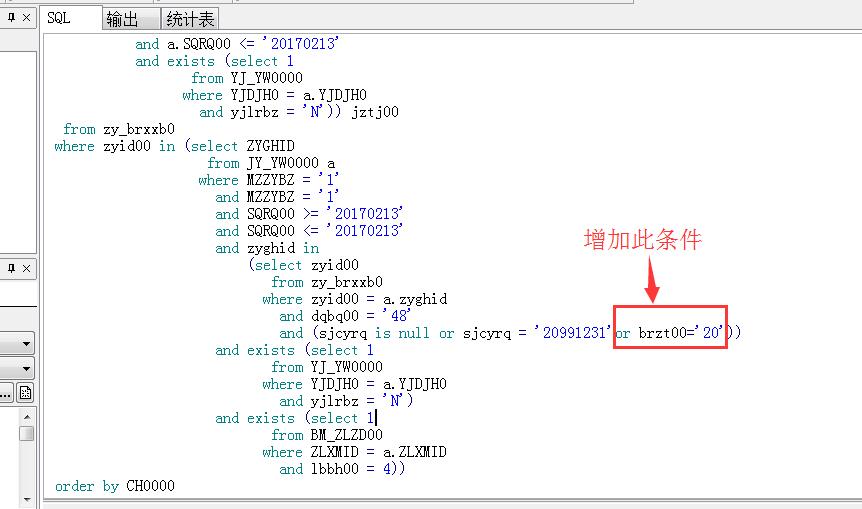Click the text "a.SQRQ00 <= '20170213'"
This screenshot has width=862, height=509.
click(253, 43)
